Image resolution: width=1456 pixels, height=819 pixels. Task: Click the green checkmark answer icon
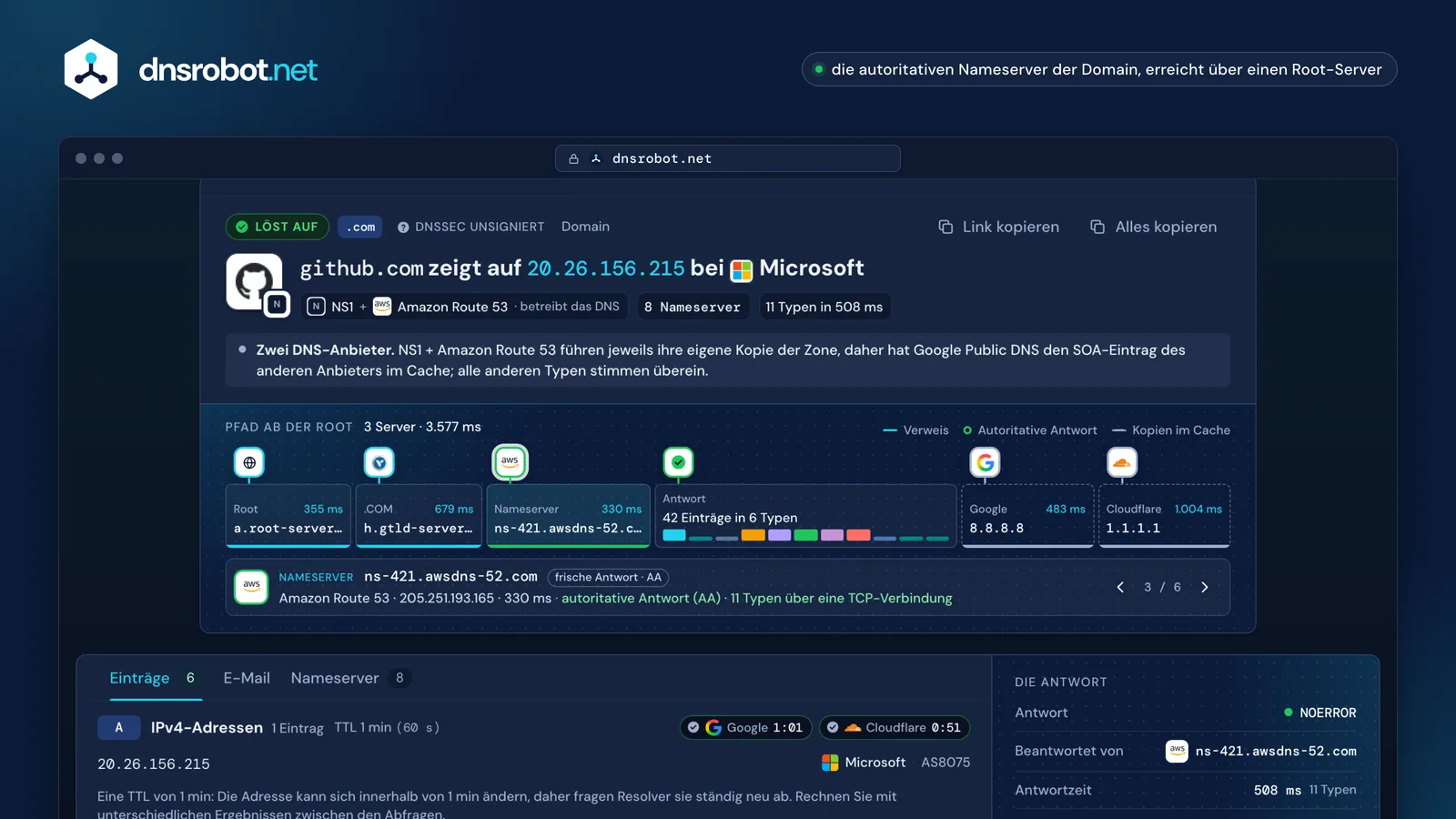pyautogui.click(x=678, y=462)
